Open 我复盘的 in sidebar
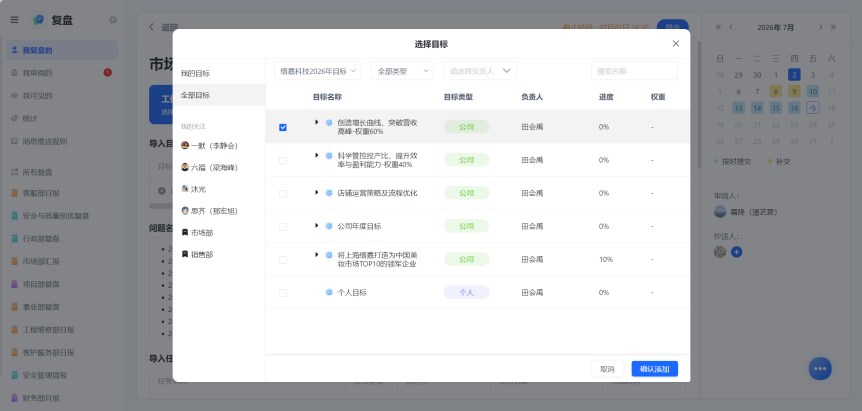The height and width of the screenshot is (411, 862). pos(62,50)
